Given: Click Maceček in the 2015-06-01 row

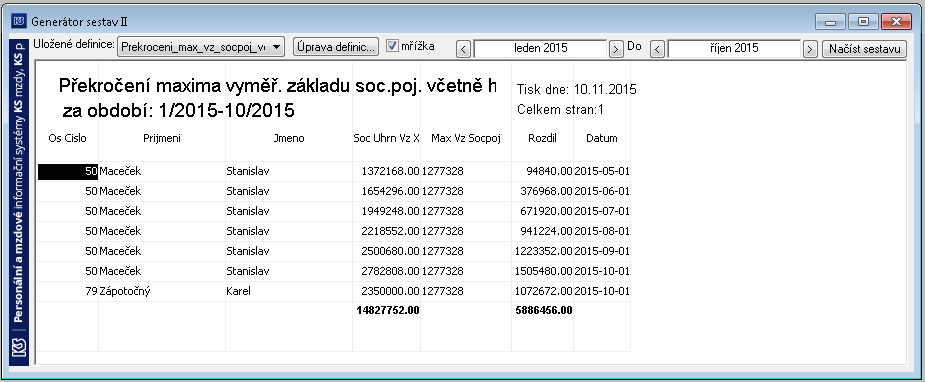Looking at the screenshot, I should pyautogui.click(x=120, y=192).
